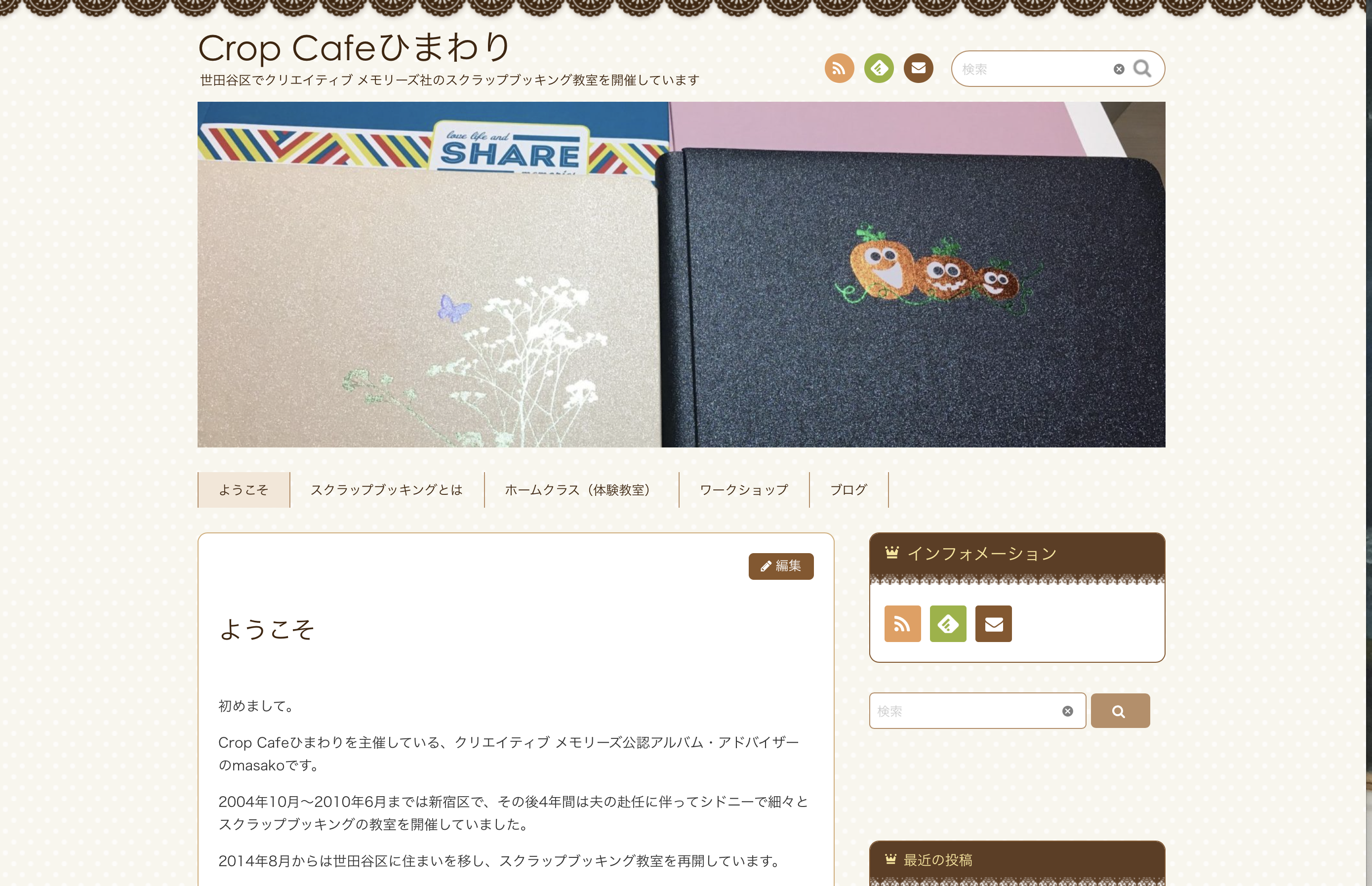Open the green Feedly icon in header
Viewport: 1372px width, 886px height.
click(x=879, y=69)
